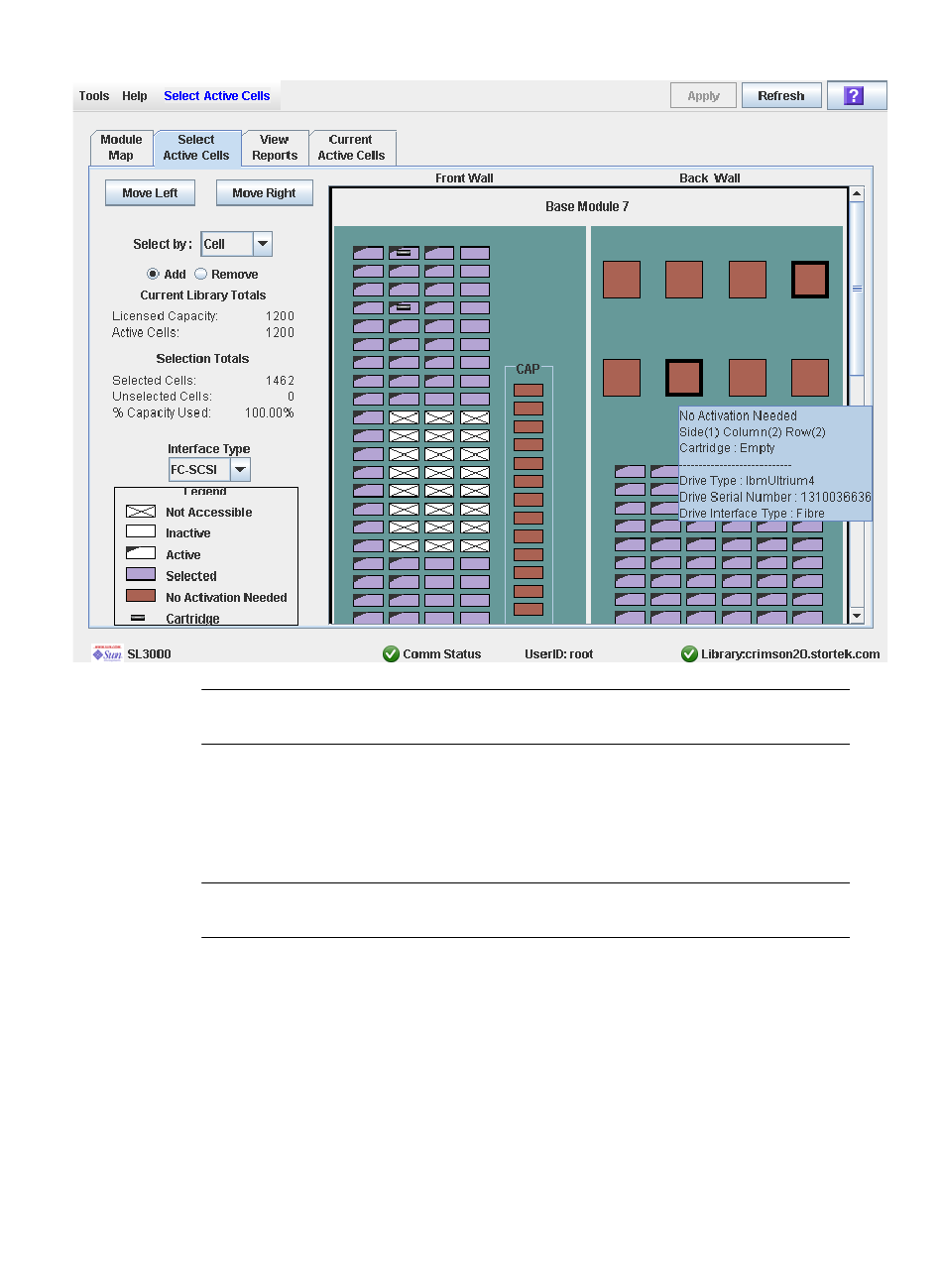This screenshot has width=942, height=1288.
Task: Click the Selected purple swatch in legend
Action: [141, 575]
